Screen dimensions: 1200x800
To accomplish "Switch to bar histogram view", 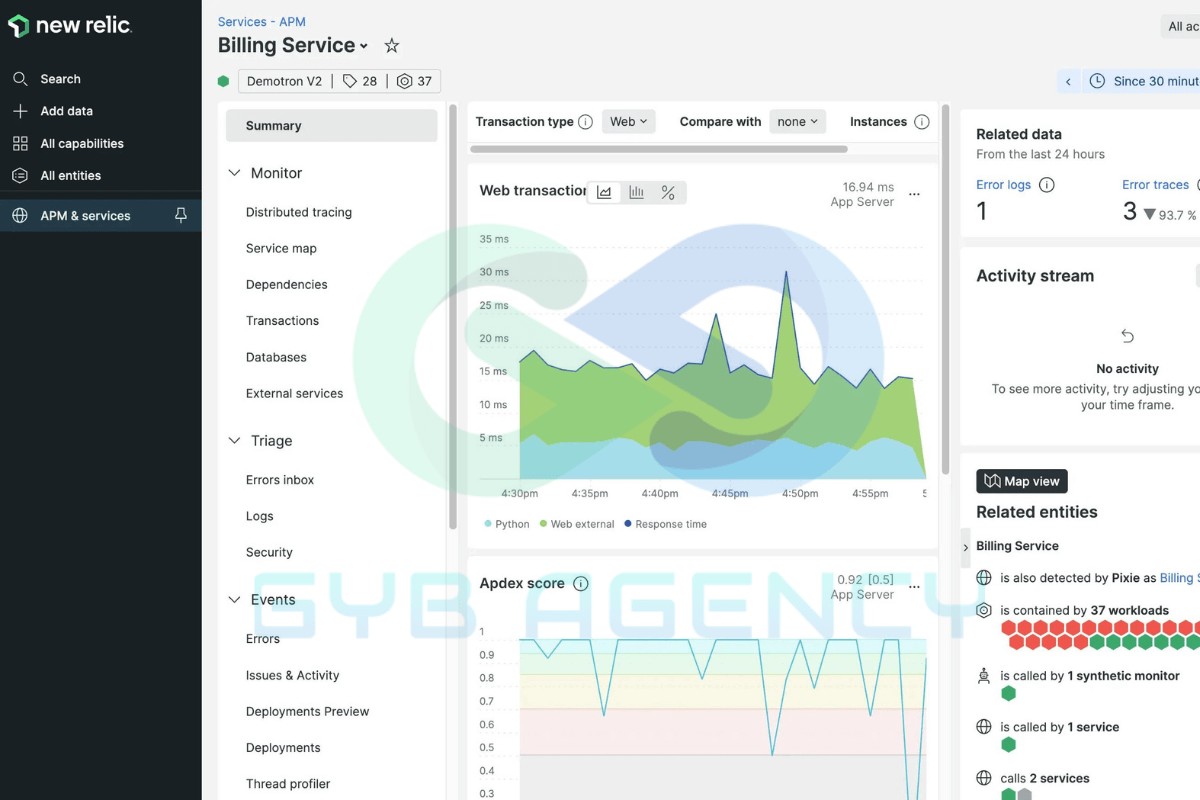I will (x=636, y=193).
